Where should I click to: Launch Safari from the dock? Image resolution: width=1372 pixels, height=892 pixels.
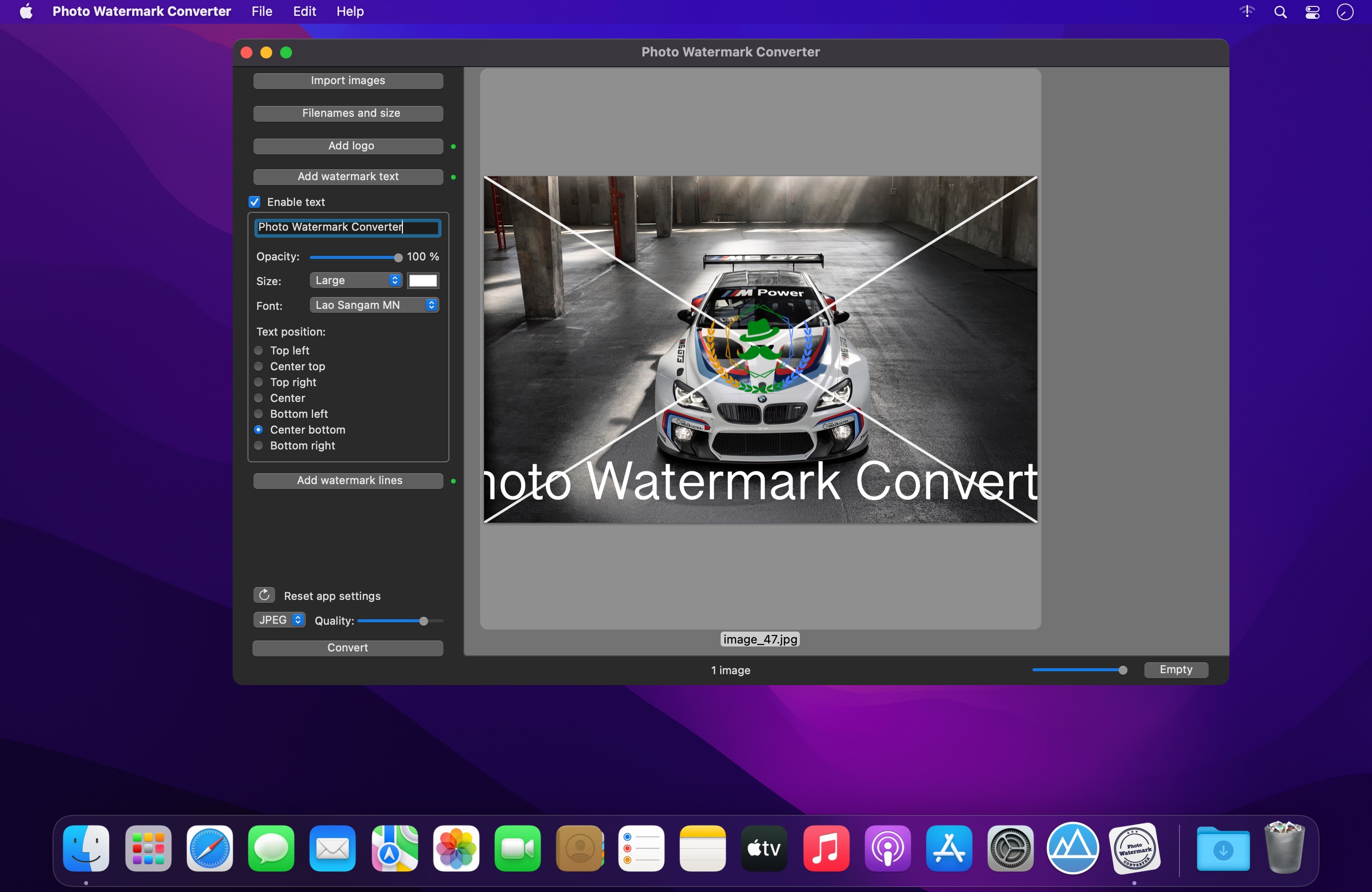tap(210, 848)
